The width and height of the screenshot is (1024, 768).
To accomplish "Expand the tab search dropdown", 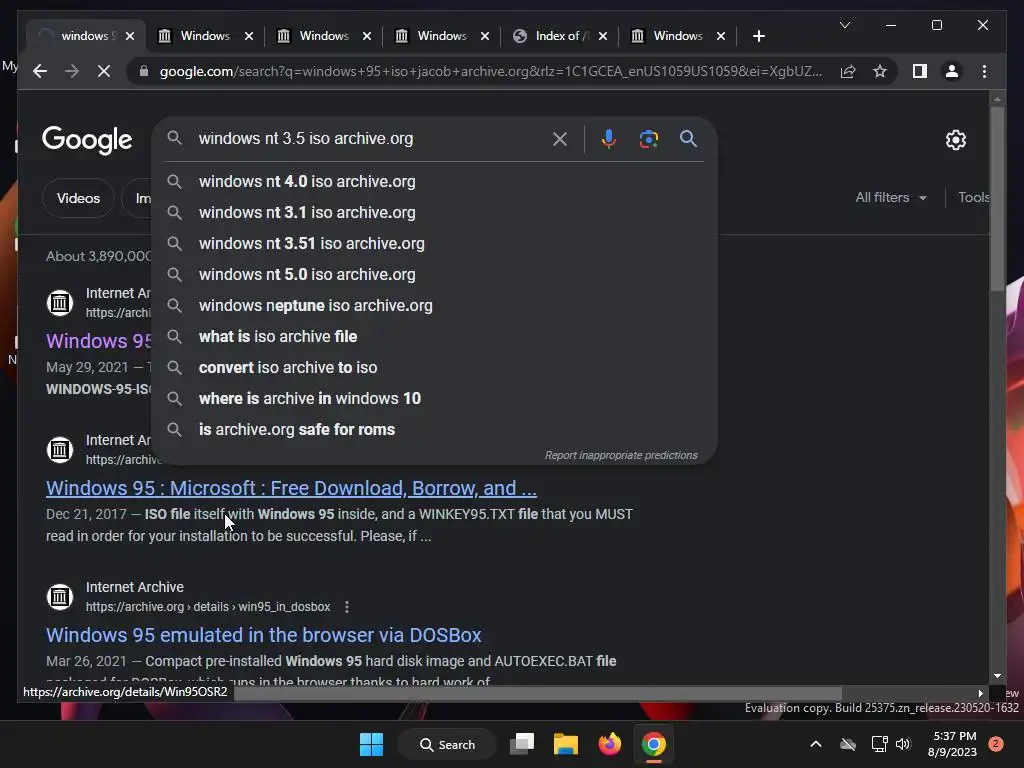I will coord(844,25).
